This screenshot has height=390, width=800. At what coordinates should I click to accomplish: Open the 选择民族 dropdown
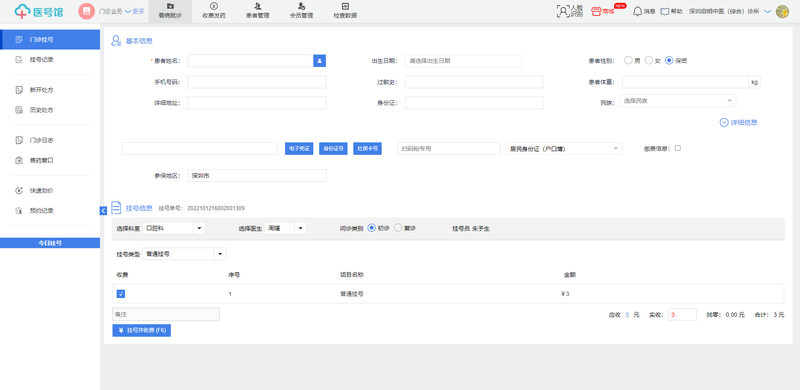[678, 101]
